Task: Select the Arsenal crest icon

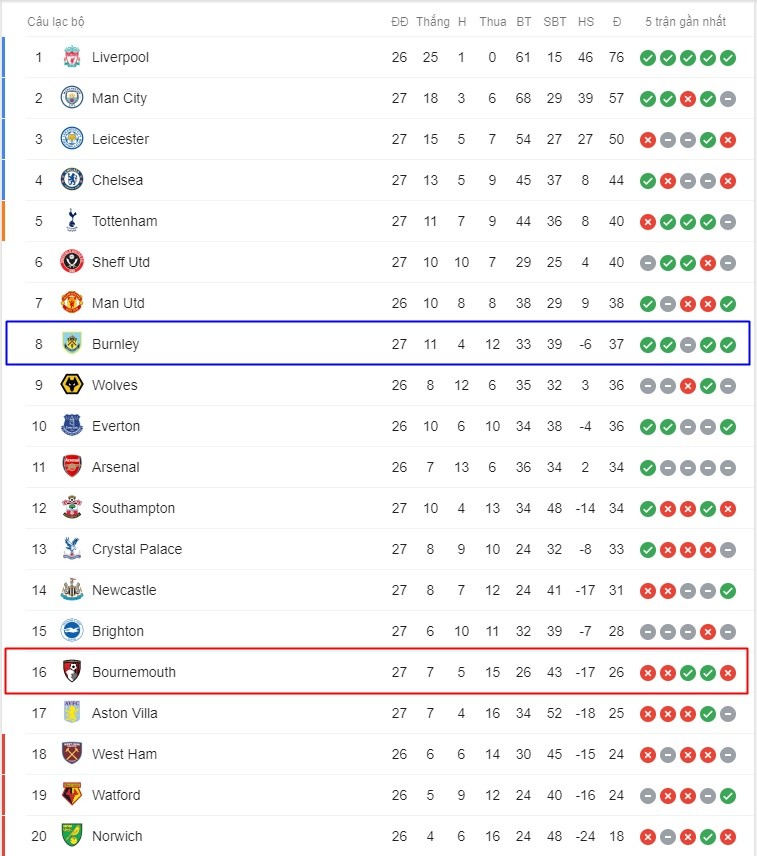Action: coord(71,467)
